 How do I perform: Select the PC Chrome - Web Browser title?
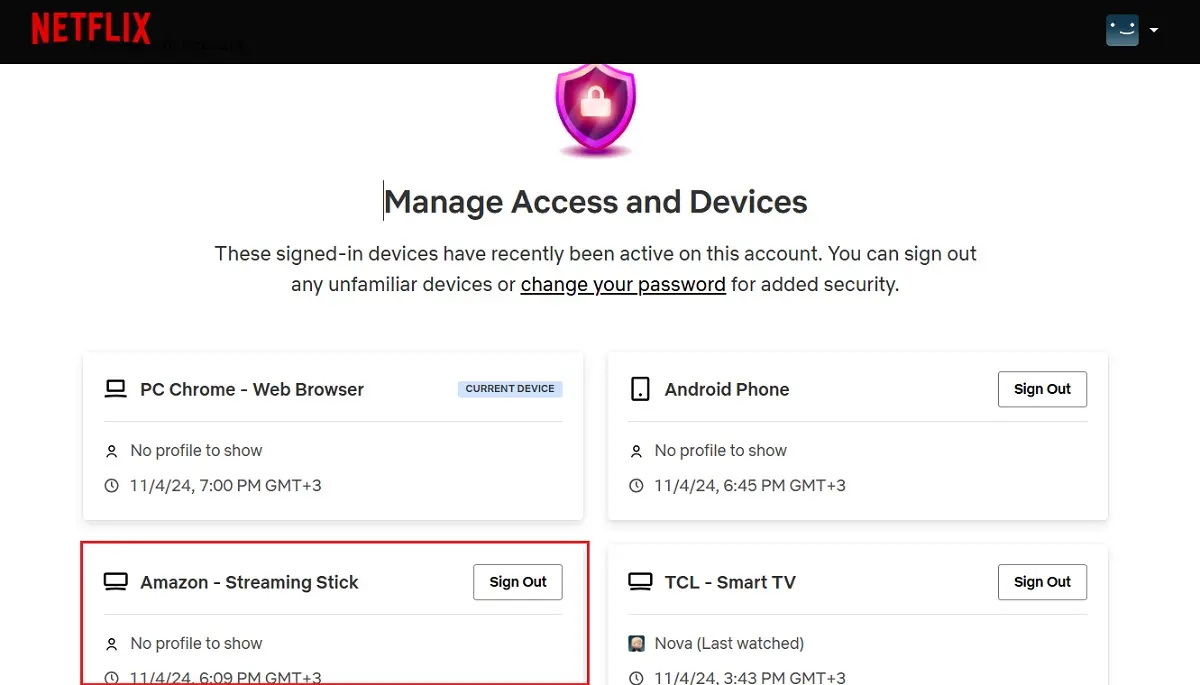pos(252,389)
